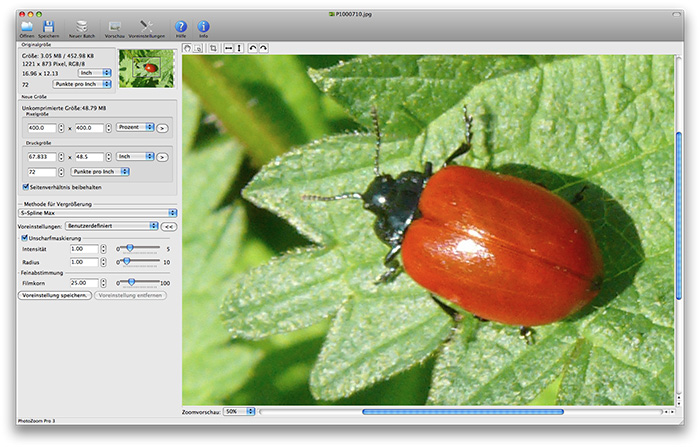700x447 pixels.
Task: Click the Info icon
Action: coord(204,25)
